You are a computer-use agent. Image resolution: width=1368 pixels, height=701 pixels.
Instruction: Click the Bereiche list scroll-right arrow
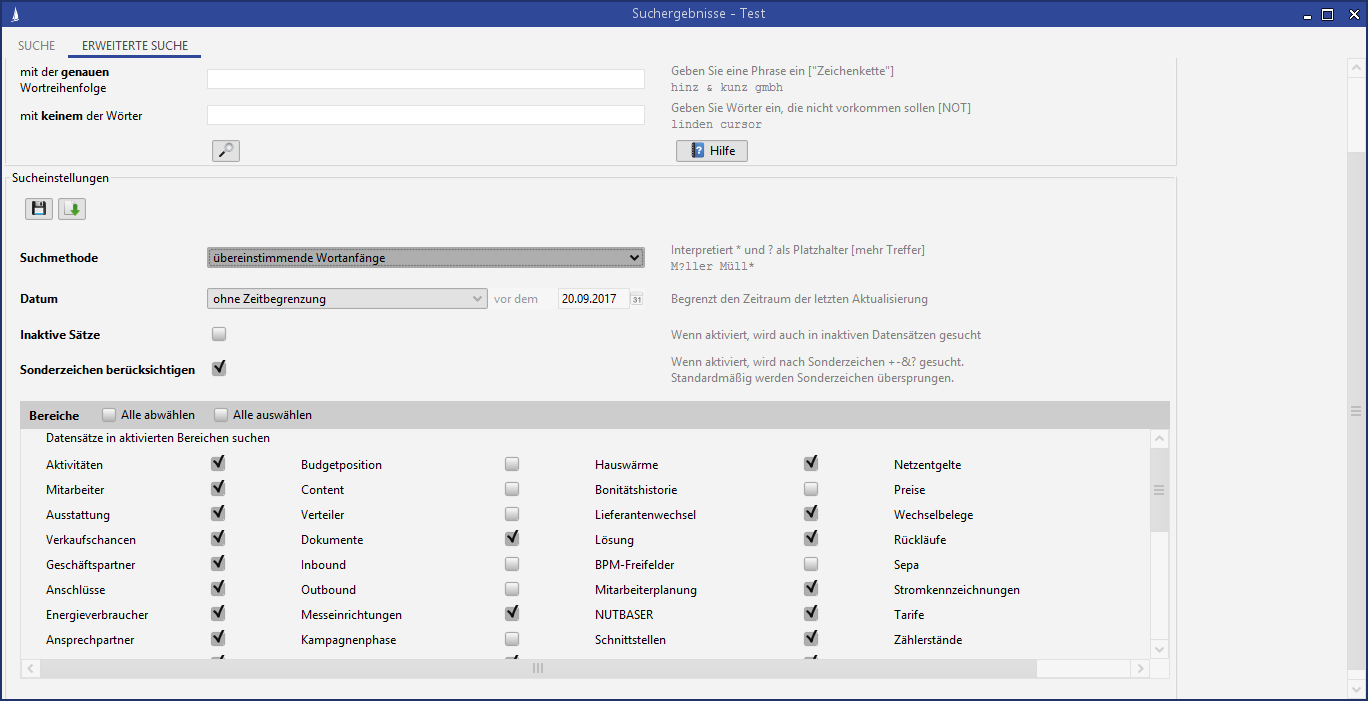pos(1139,668)
